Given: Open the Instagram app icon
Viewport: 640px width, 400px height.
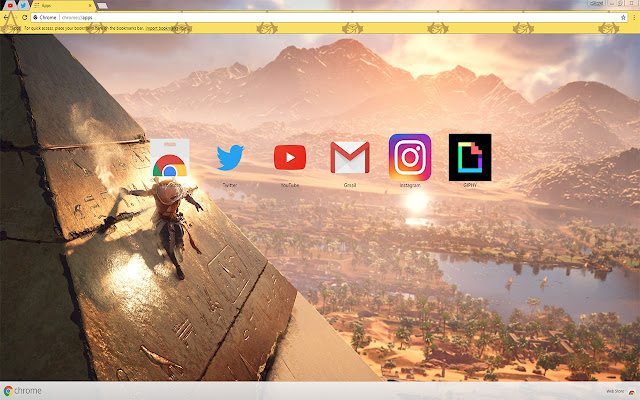Looking at the screenshot, I should (410, 157).
